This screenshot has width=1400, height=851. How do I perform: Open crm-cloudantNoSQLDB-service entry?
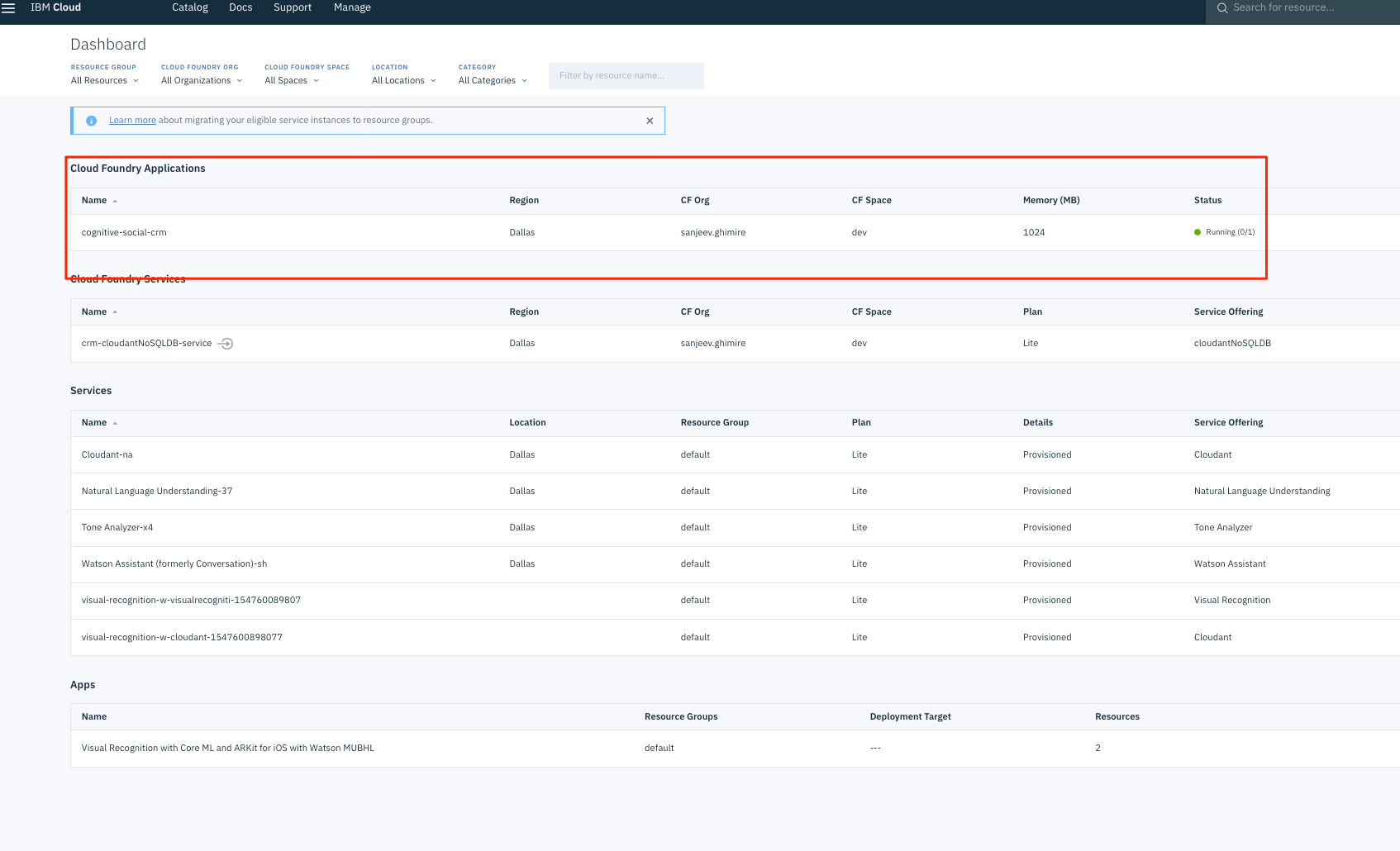(x=146, y=343)
